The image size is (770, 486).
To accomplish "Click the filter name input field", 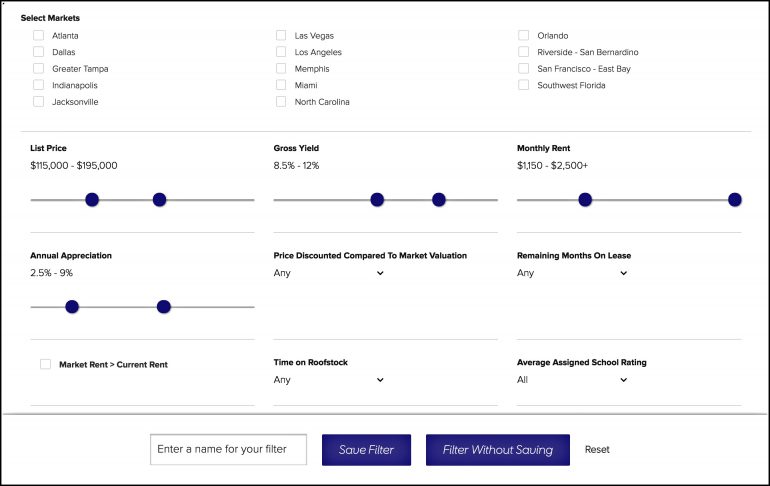I will pos(228,449).
